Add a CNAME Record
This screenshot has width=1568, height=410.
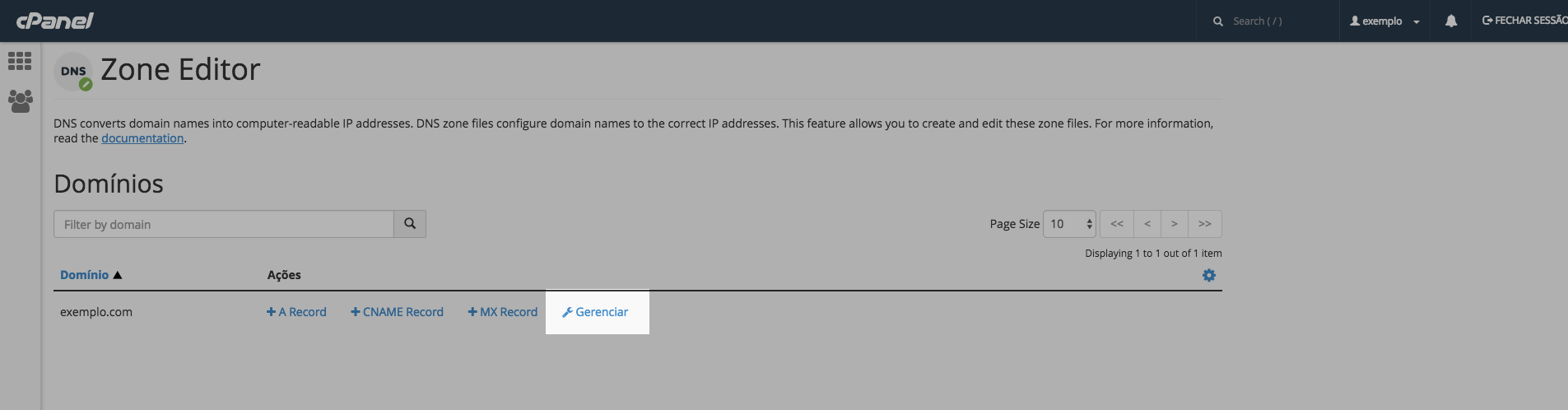tap(397, 312)
